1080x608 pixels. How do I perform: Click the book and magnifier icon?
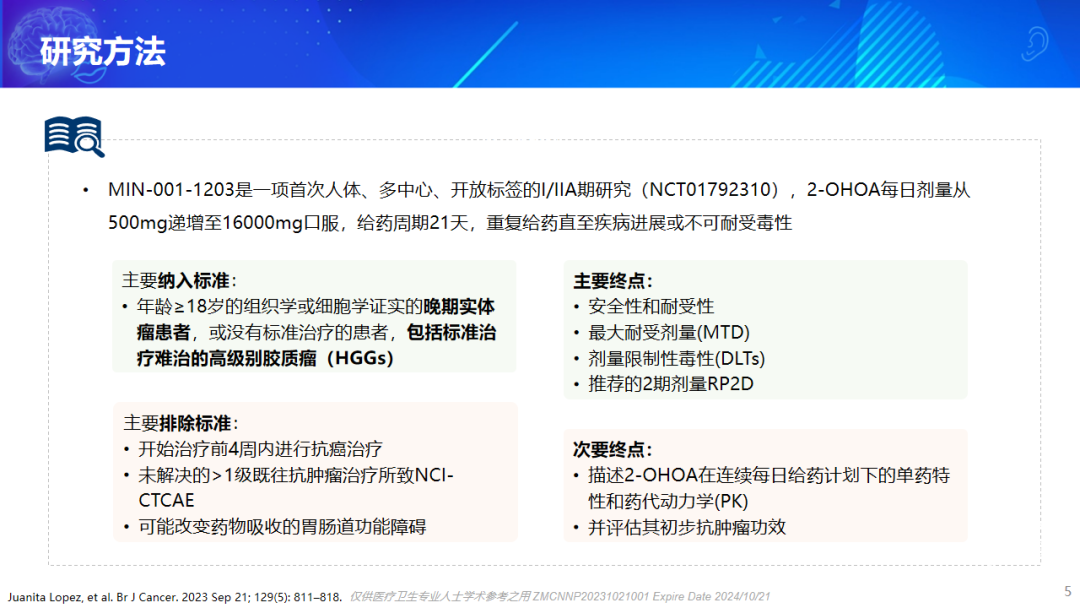(74, 136)
